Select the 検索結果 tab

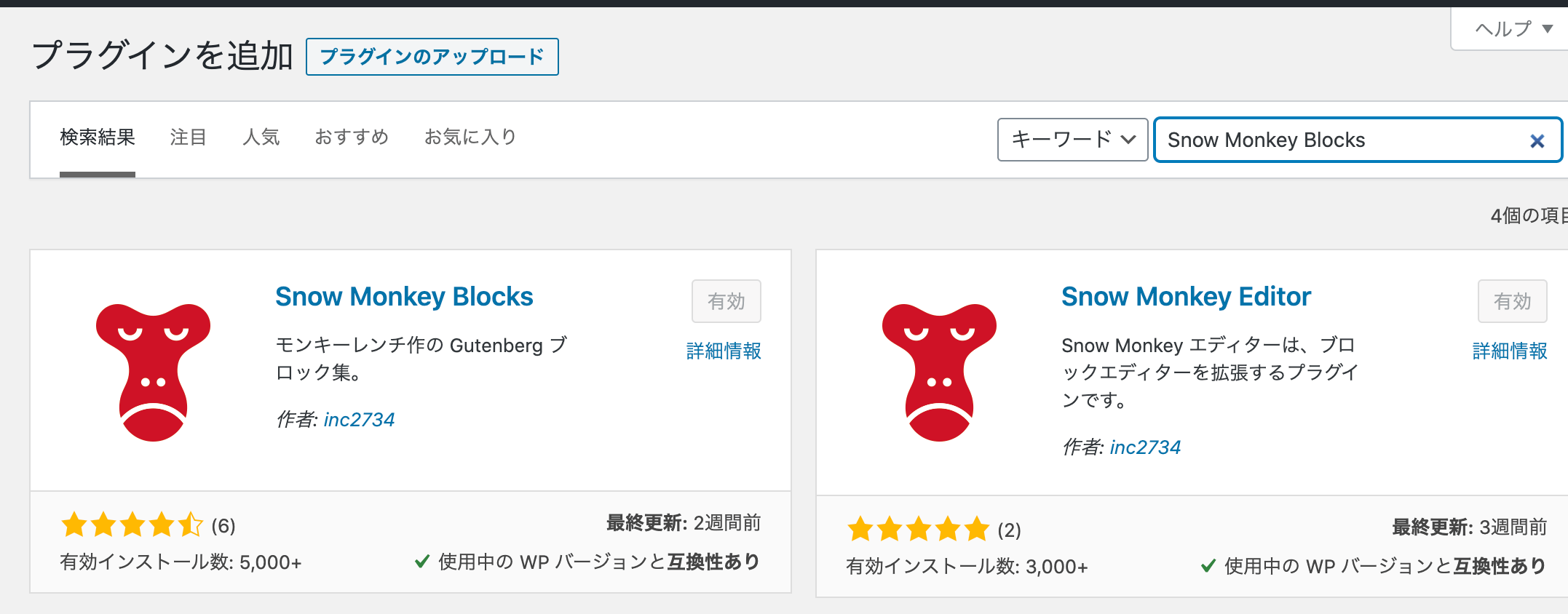tap(98, 137)
